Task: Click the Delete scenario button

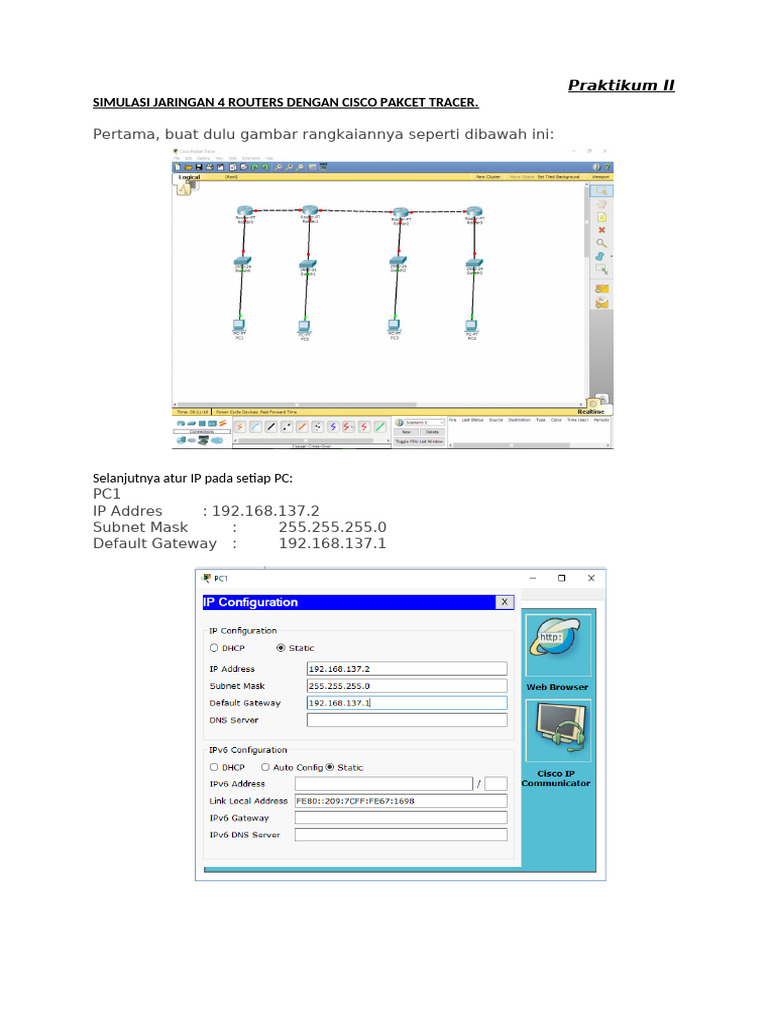Action: [432, 432]
